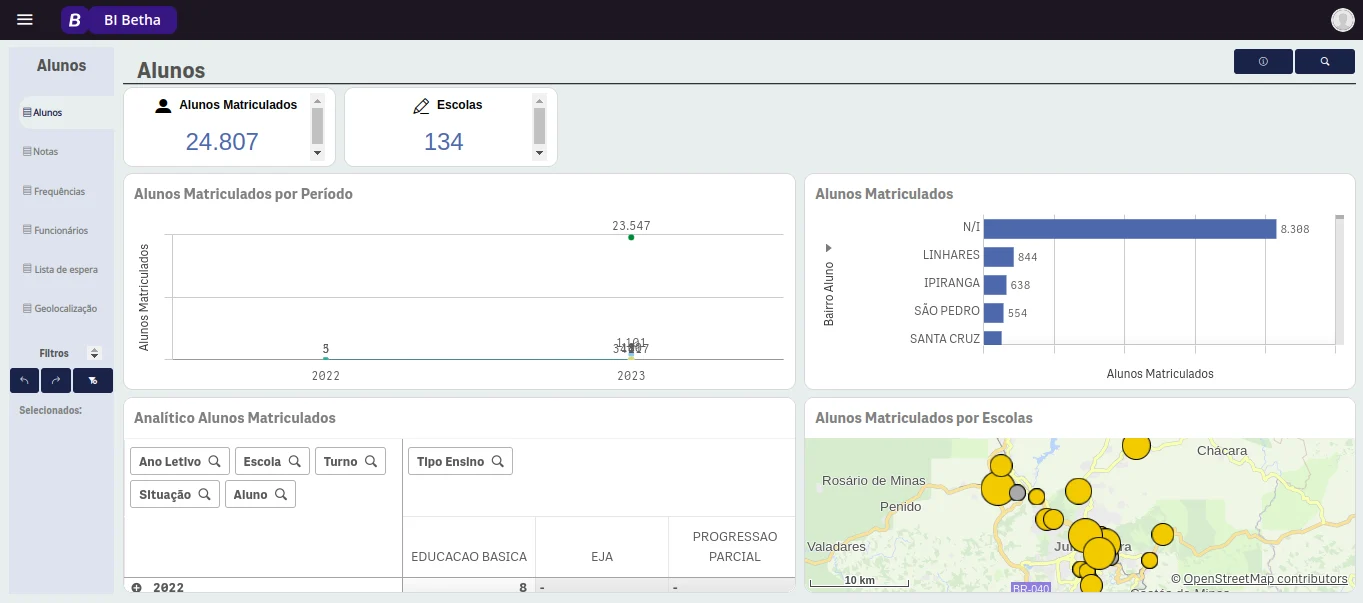Open the hamburger menu in the top bar
Viewport: 1363px width, 603px height.
tap(25, 20)
